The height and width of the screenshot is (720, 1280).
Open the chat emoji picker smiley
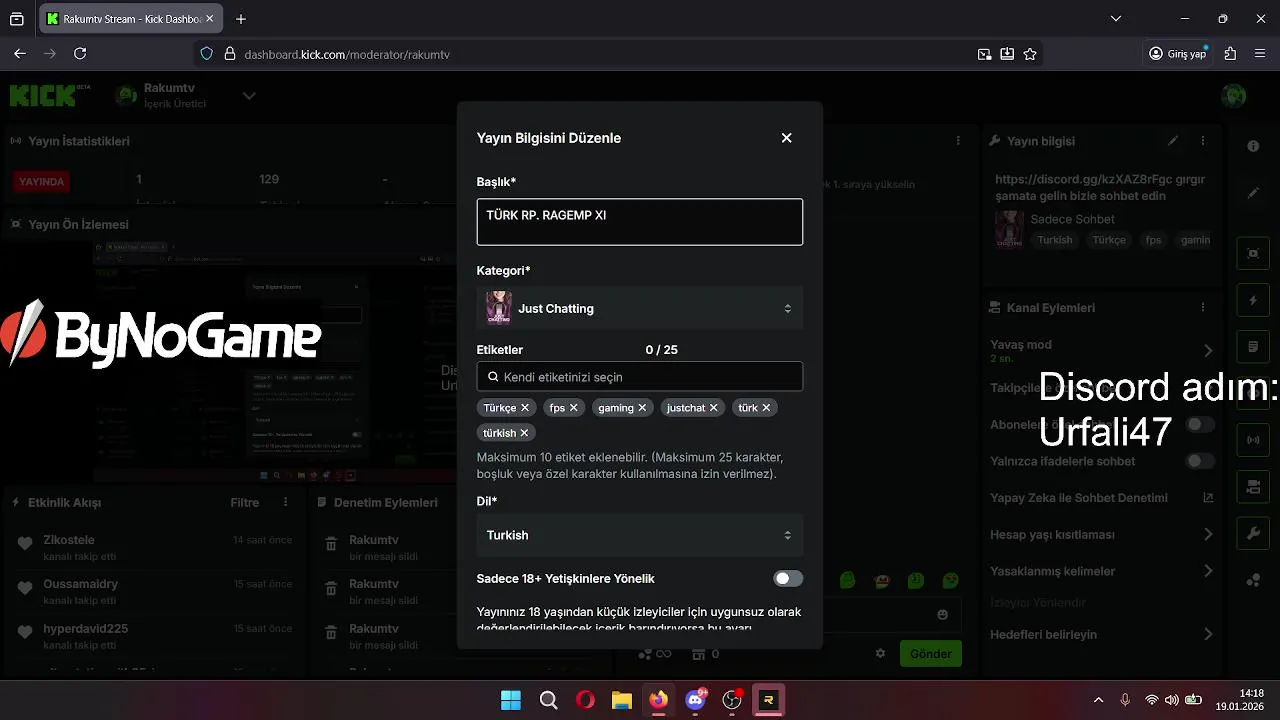942,615
